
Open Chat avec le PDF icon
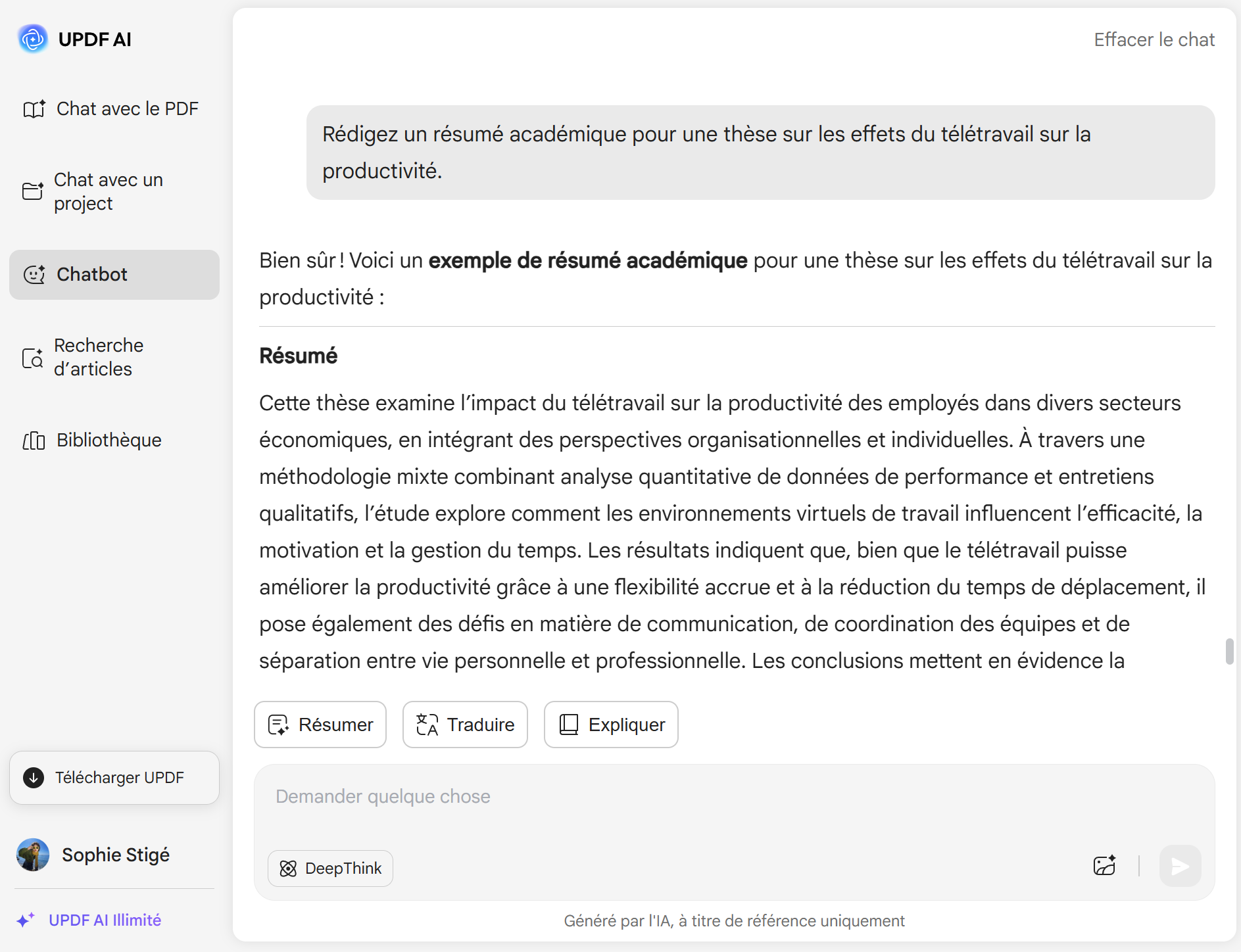click(x=34, y=109)
